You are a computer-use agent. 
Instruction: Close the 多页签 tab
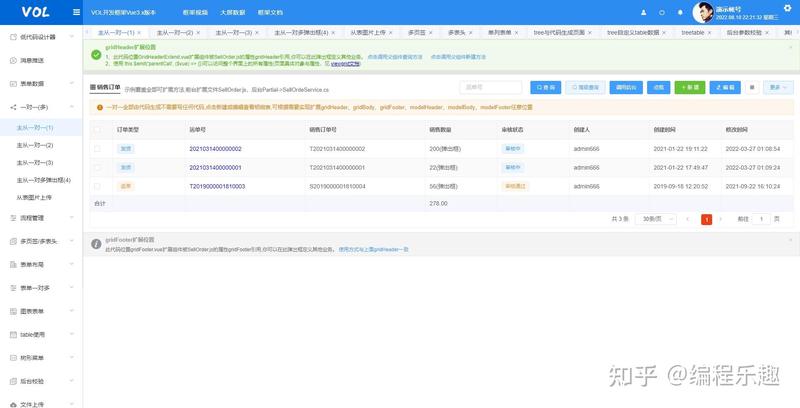click(x=431, y=33)
